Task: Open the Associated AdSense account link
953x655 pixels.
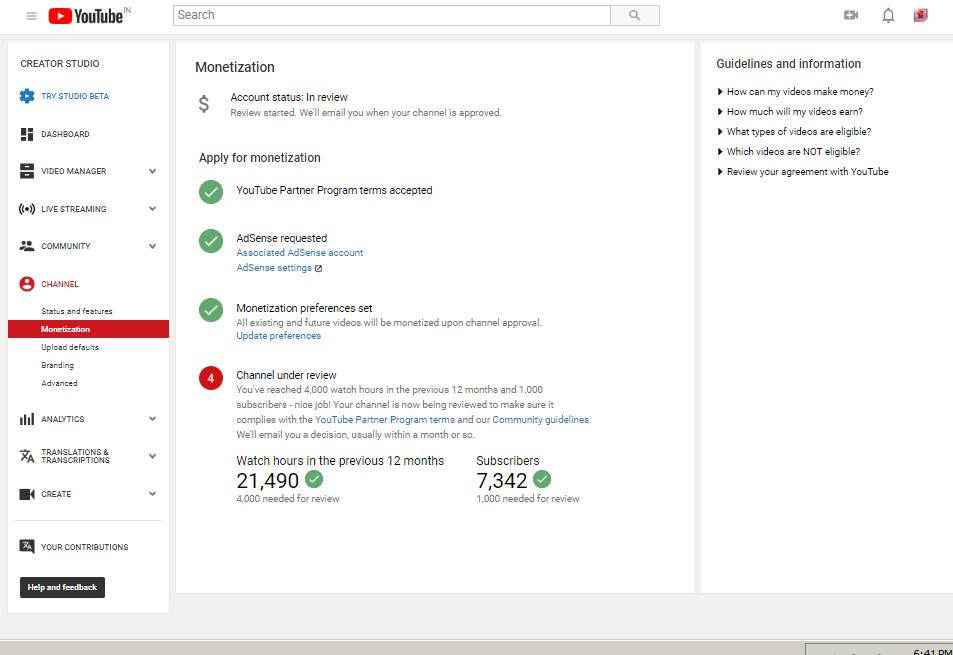Action: point(300,253)
